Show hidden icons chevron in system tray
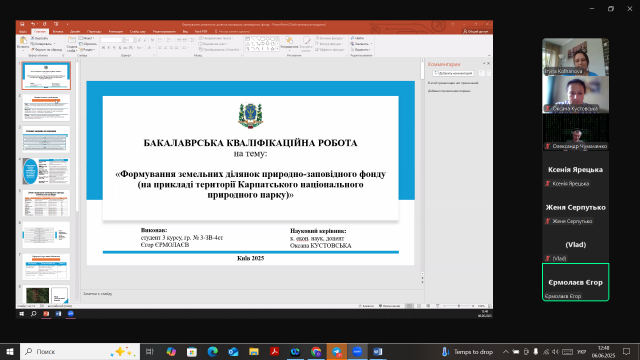Screen dimensions: 640x360 [x=506, y=351]
